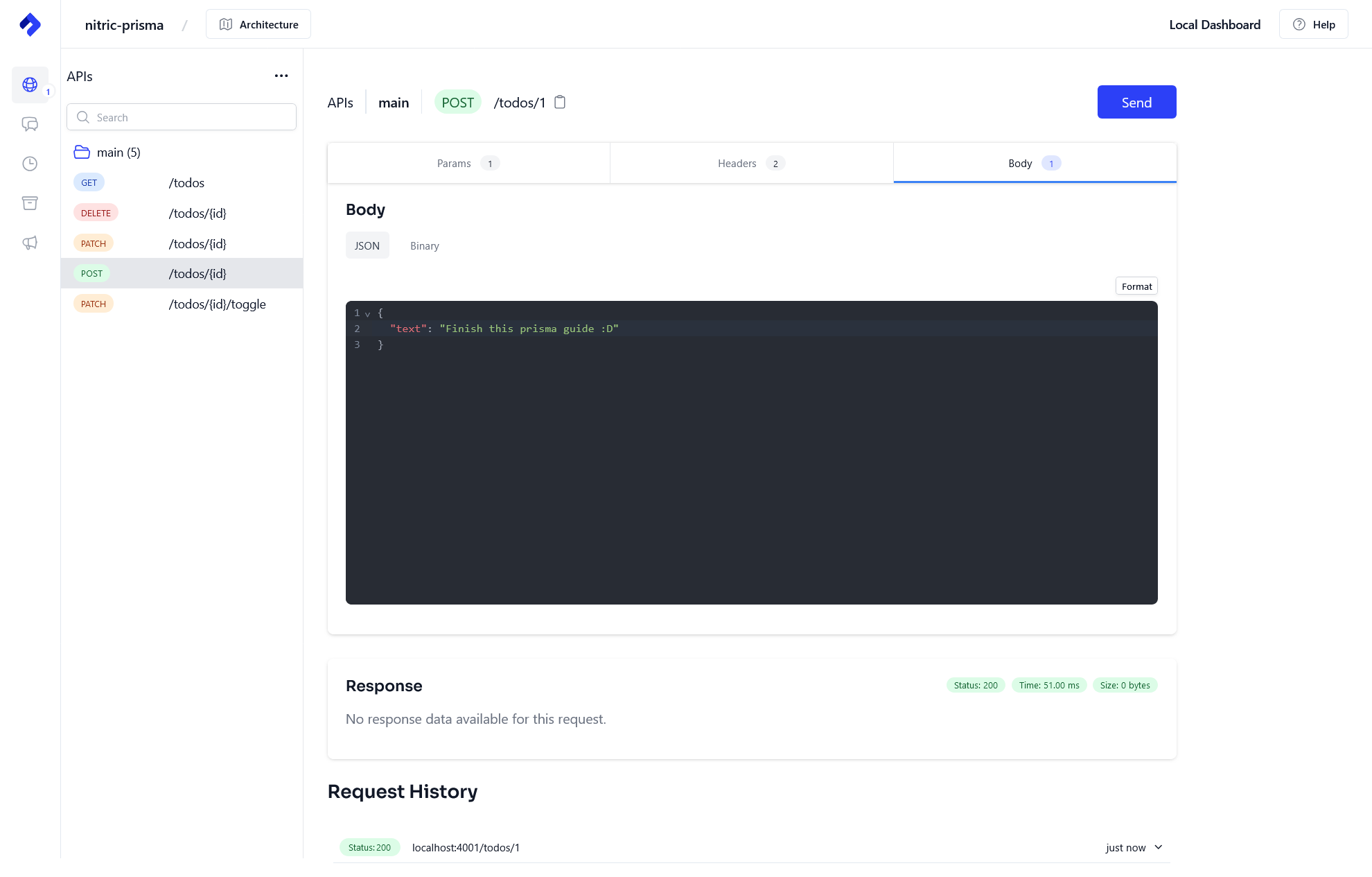Click the Local Dashboard link in header

point(1215,24)
